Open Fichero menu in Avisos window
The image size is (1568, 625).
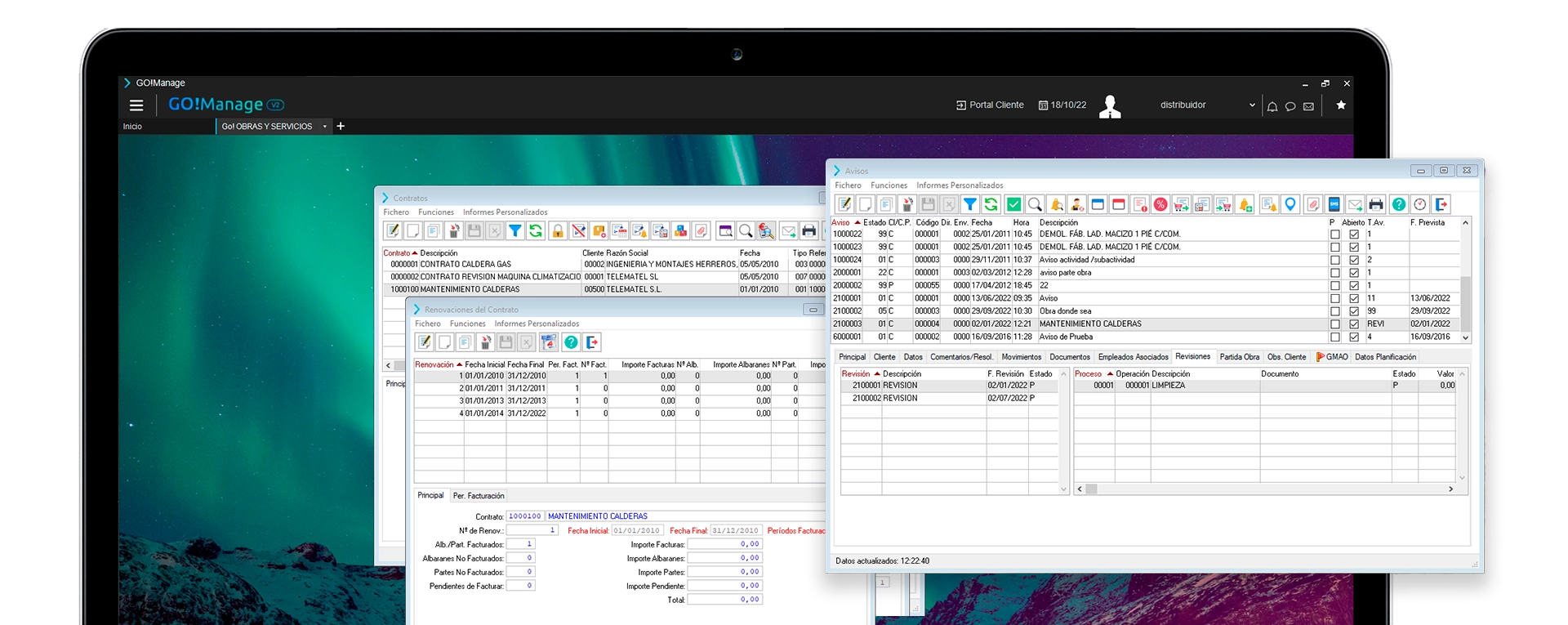(848, 185)
